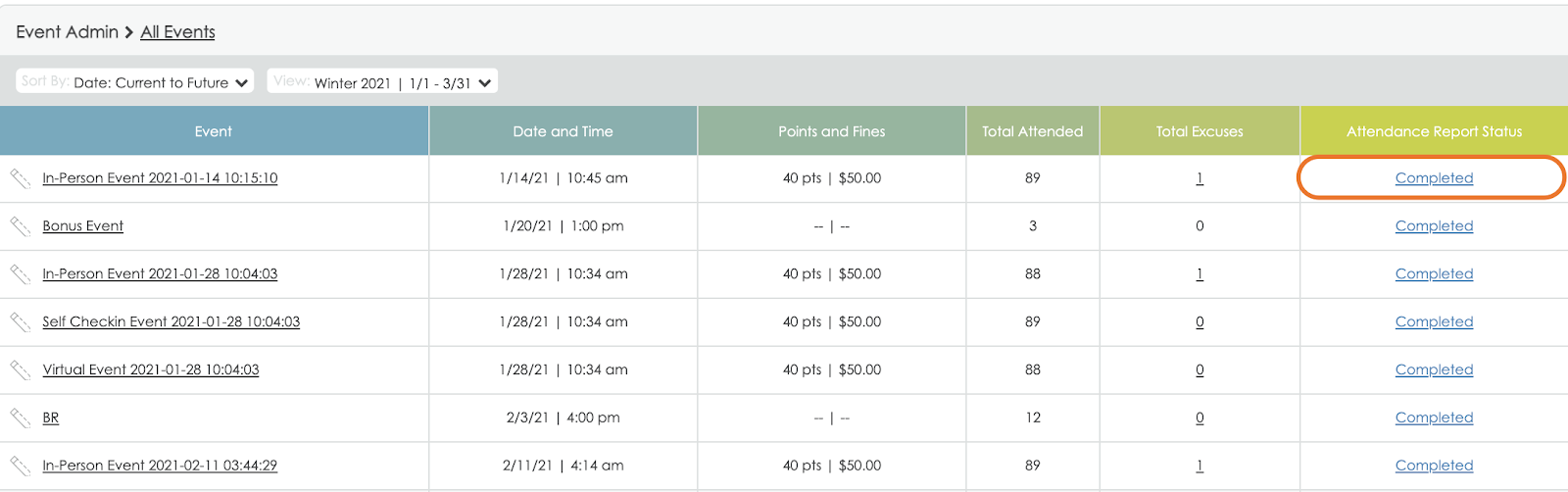The image size is (1568, 492).
Task: Open the All Events breadcrumb link
Action: point(177,32)
